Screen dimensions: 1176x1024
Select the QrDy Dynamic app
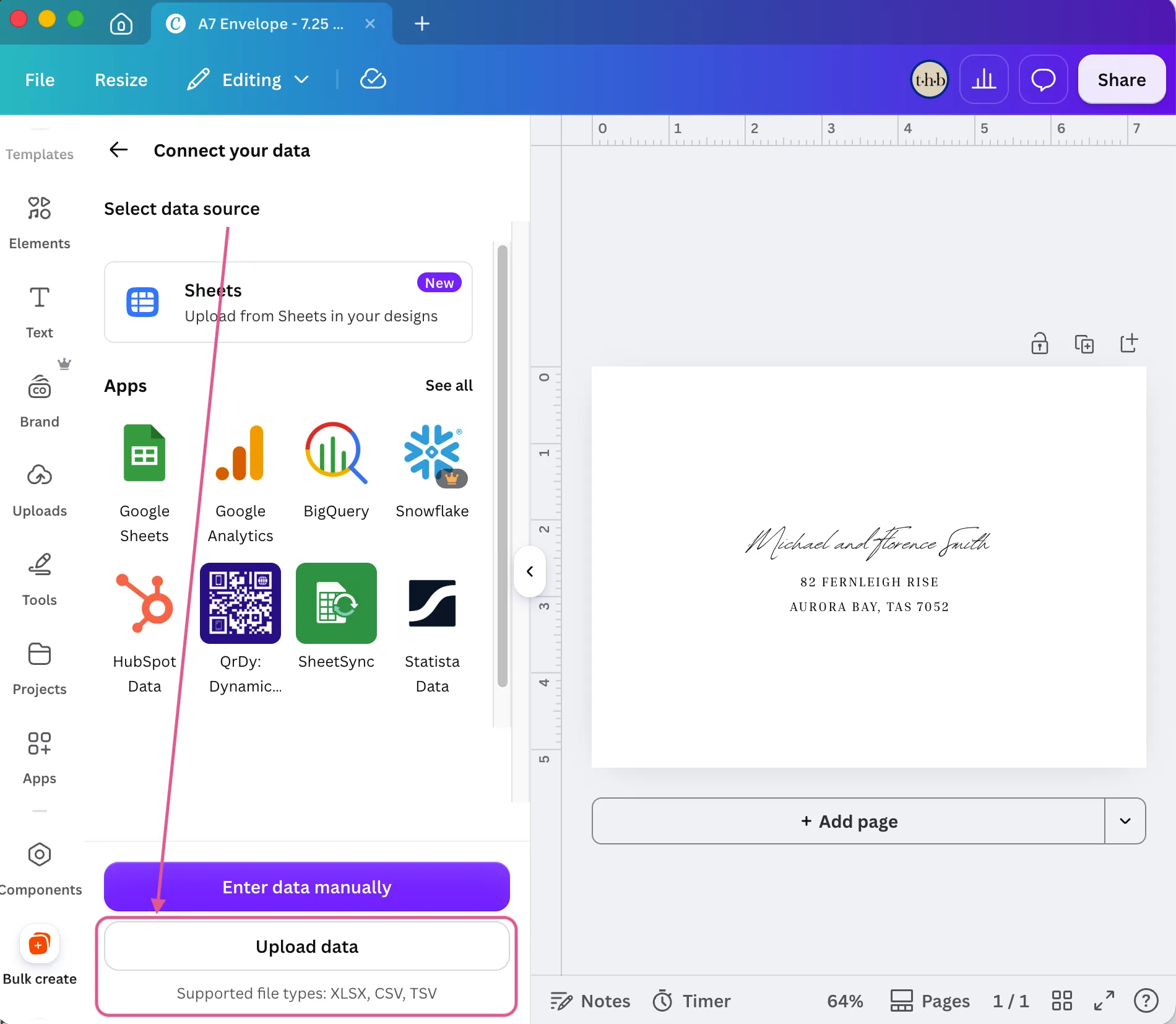tap(240, 629)
